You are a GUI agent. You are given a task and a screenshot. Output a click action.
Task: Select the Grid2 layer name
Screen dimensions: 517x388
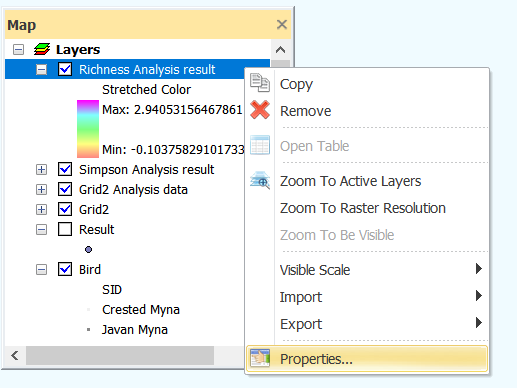coord(94,210)
